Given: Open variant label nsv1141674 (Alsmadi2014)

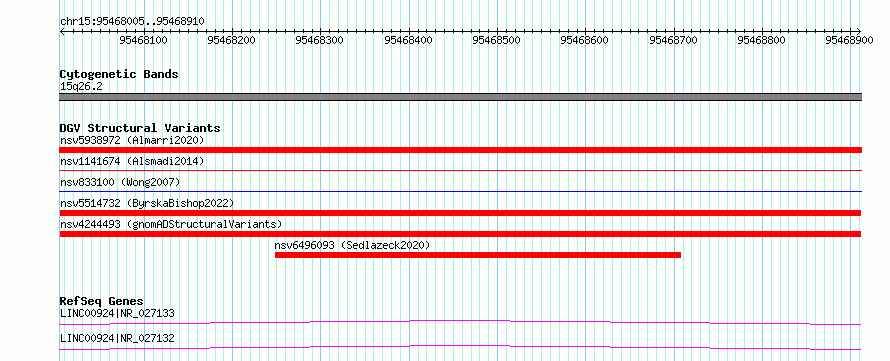Looking at the screenshot, I should click(132, 161).
